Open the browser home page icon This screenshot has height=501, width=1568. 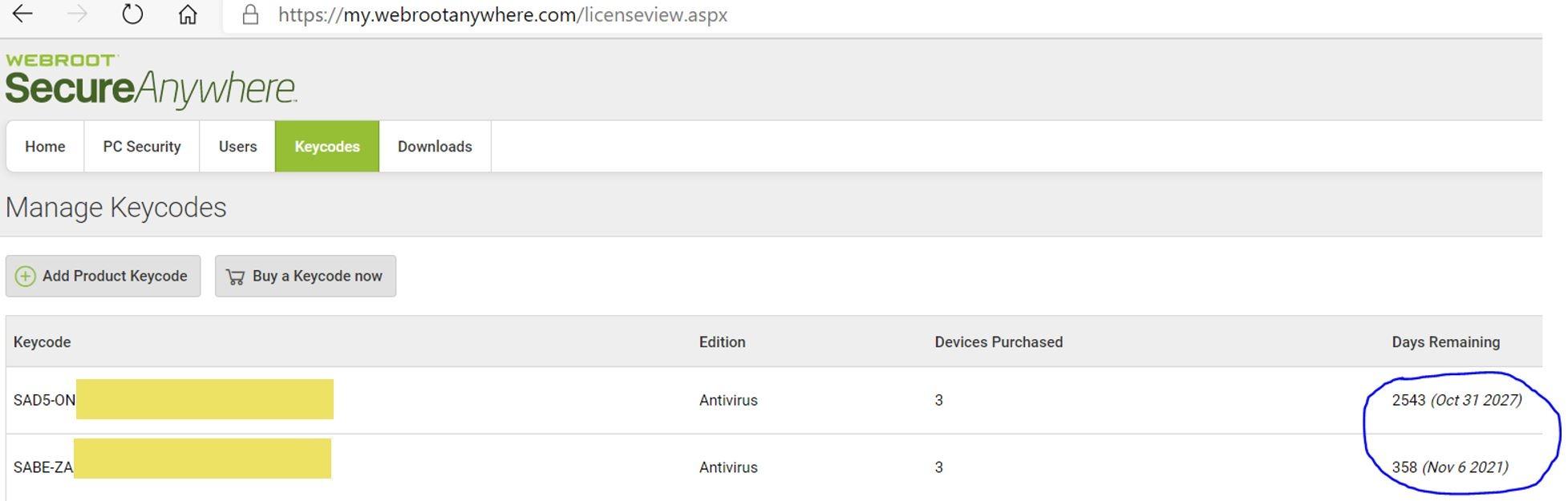click(188, 14)
